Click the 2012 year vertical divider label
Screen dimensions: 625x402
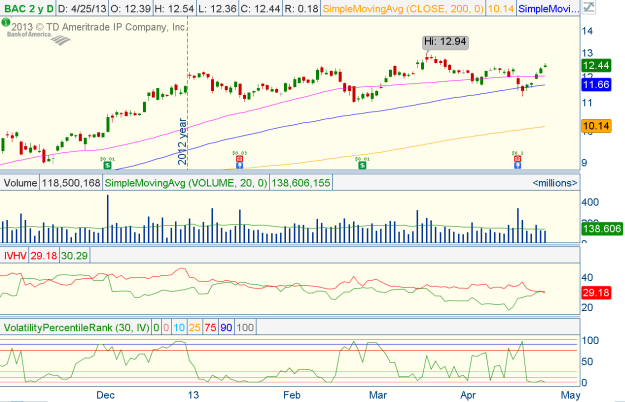point(182,145)
